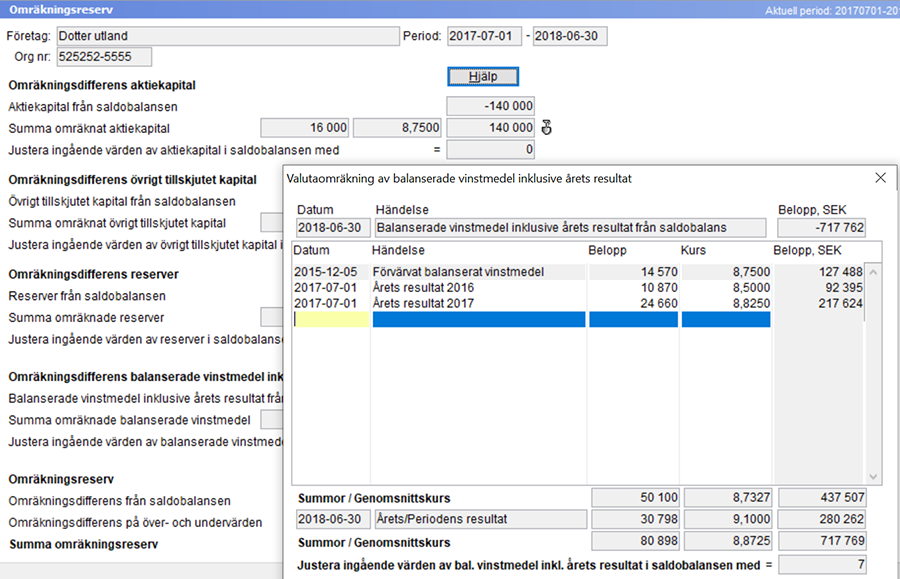Click the Period start date 2017-07-01
This screenshot has width=900, height=579.
click(484, 36)
